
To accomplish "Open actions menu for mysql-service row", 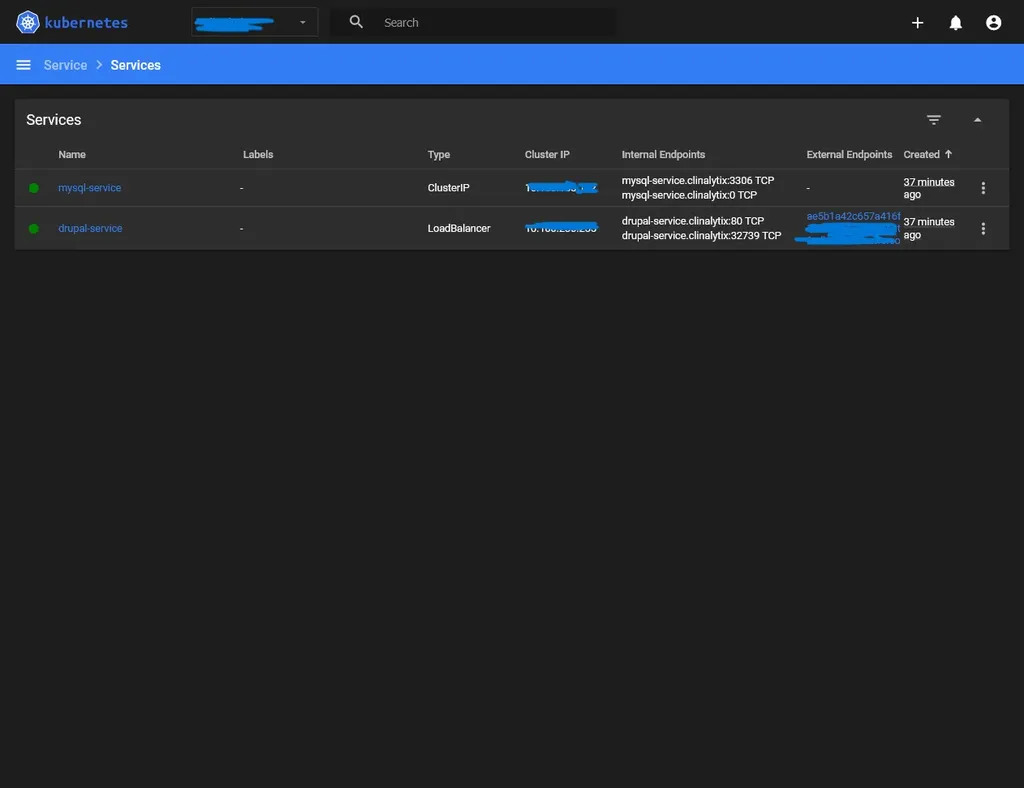I will tap(983, 188).
